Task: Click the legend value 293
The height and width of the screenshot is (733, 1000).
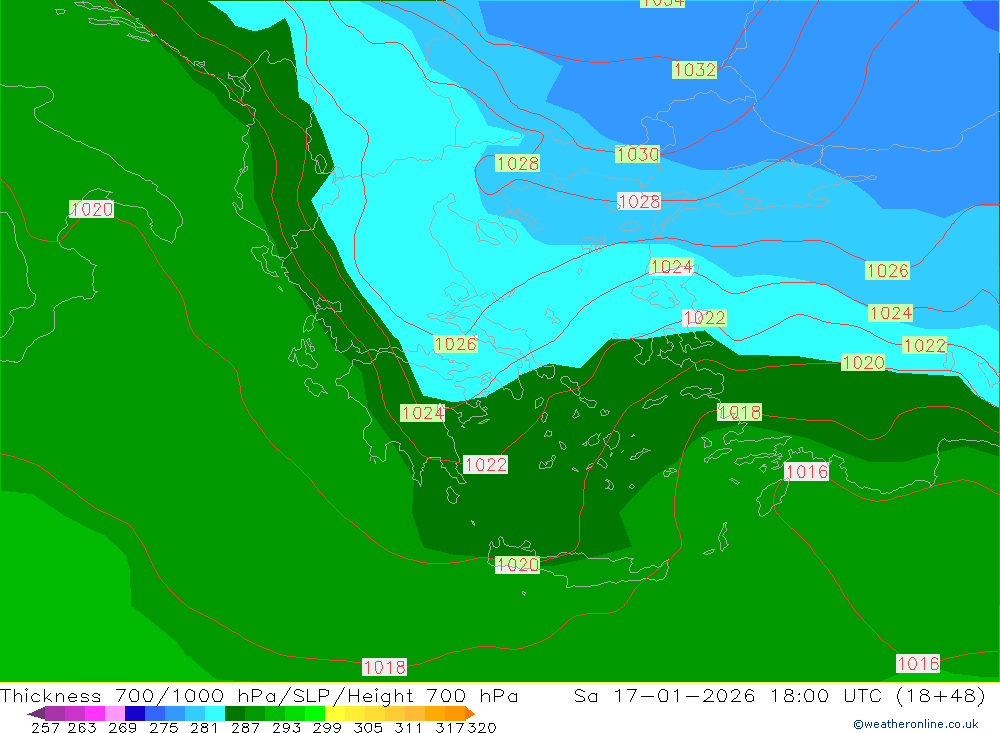Action: pyautogui.click(x=286, y=727)
